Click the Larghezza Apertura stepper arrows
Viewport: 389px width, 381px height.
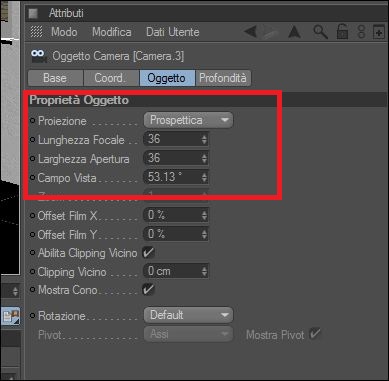tap(204, 158)
